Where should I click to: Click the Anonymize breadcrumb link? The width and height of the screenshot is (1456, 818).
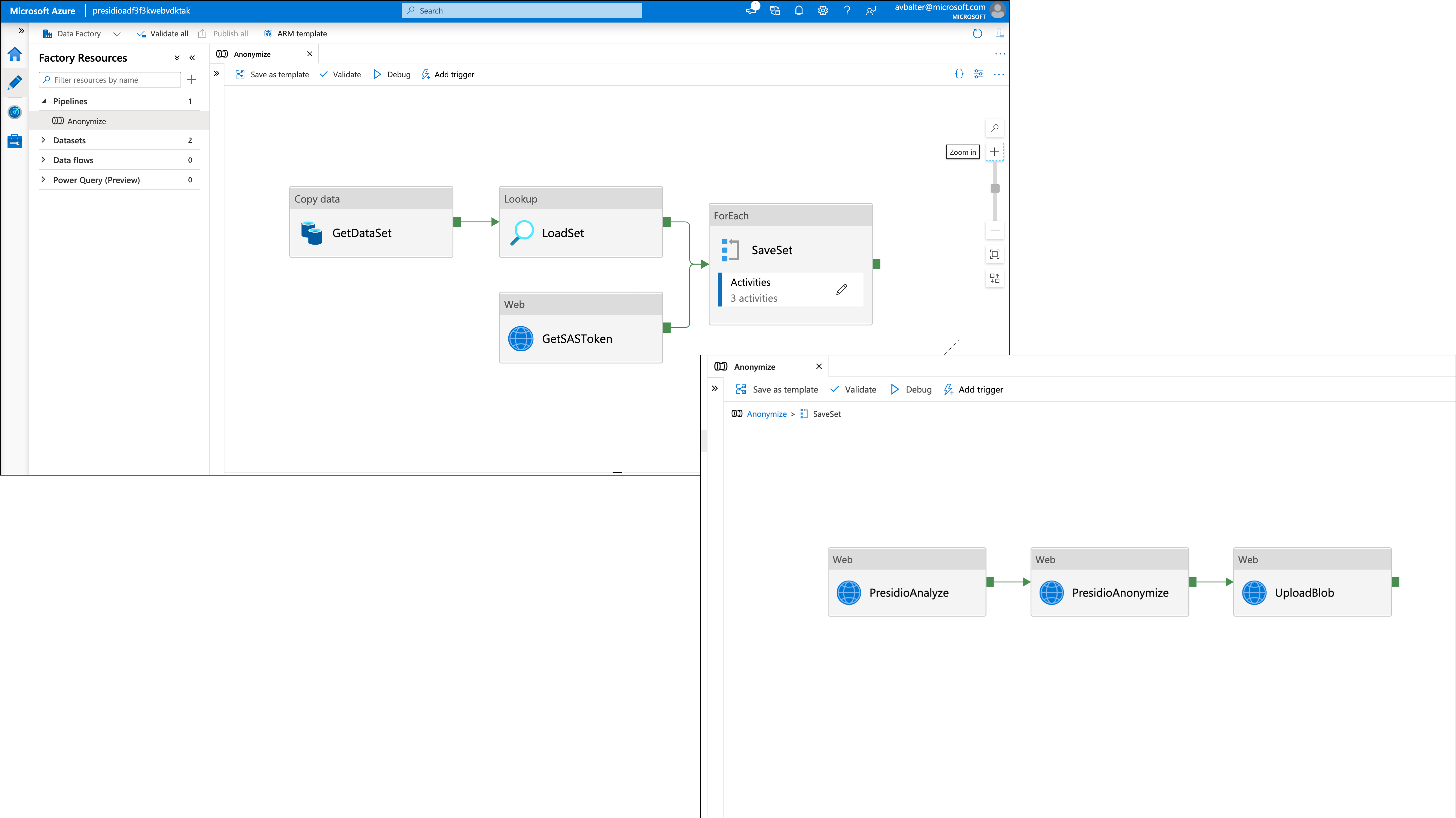coord(766,414)
